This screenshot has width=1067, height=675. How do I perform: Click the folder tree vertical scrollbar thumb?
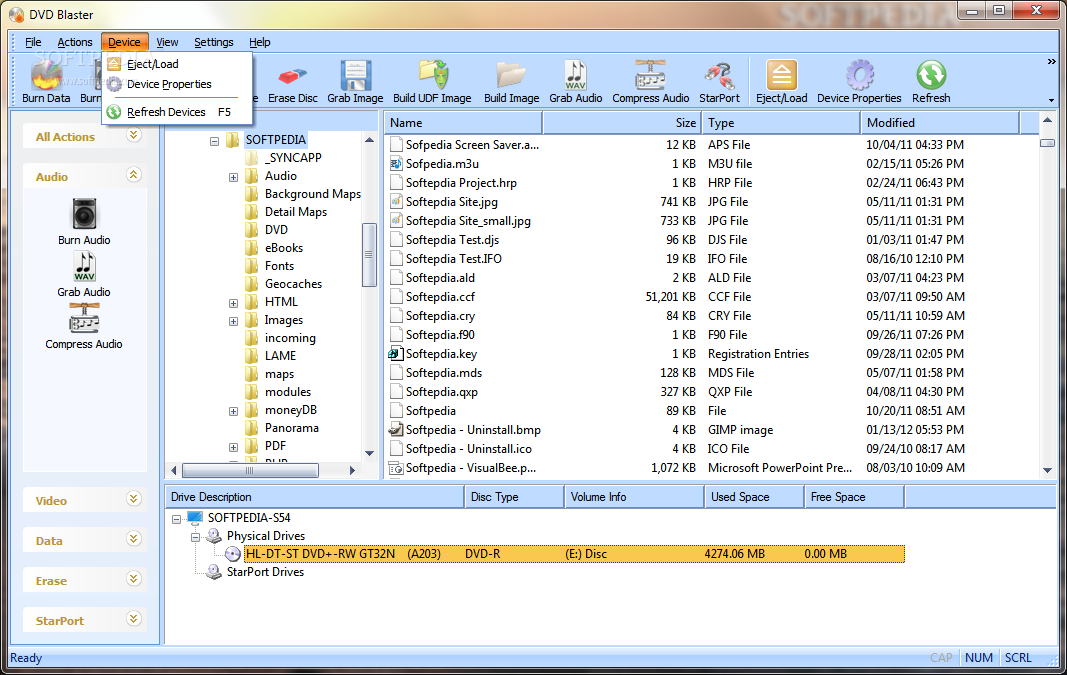(370, 254)
